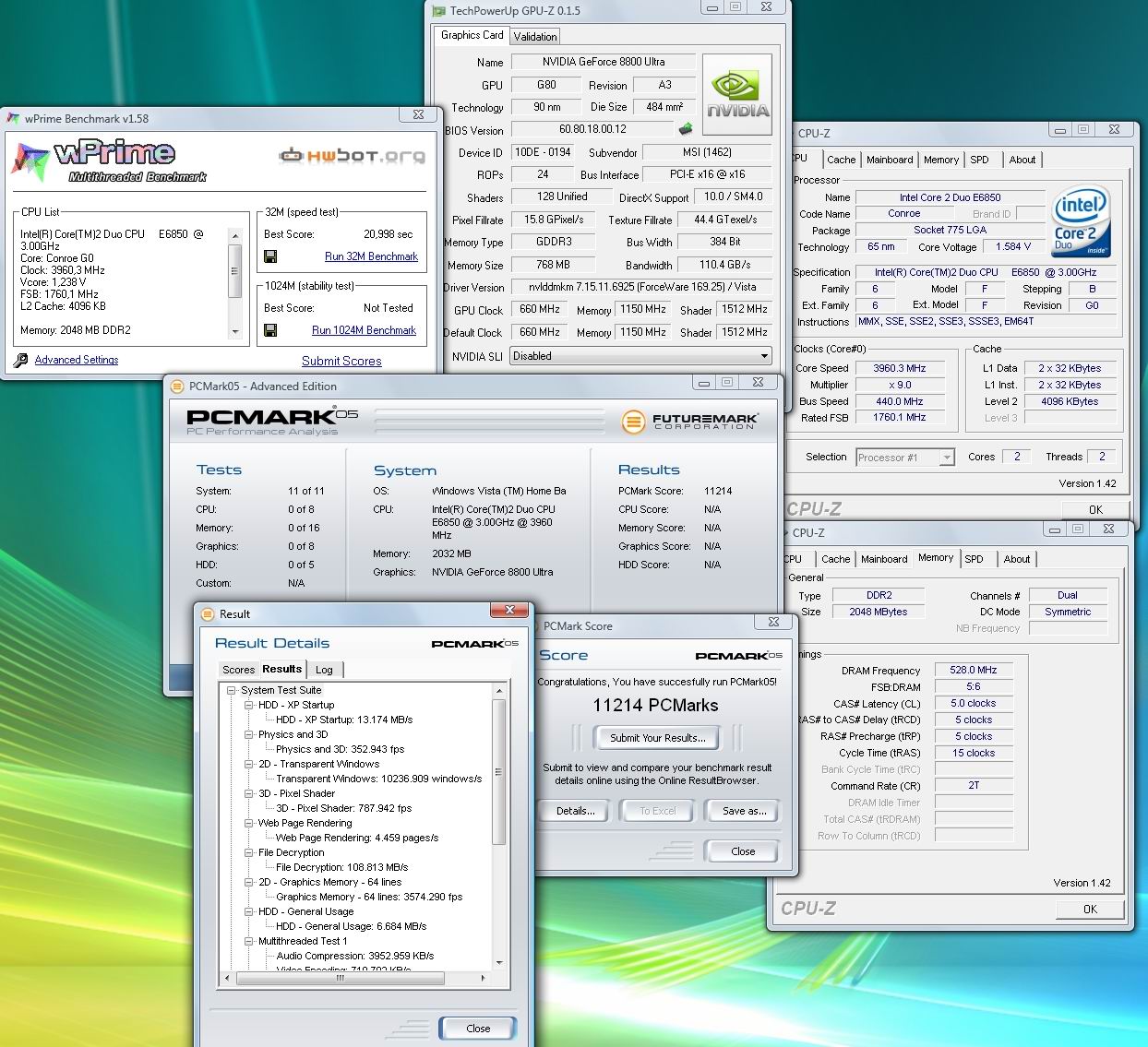1148x1047 pixels.
Task: Click the floppy save icon beside 32M Best Score
Action: pos(270,256)
